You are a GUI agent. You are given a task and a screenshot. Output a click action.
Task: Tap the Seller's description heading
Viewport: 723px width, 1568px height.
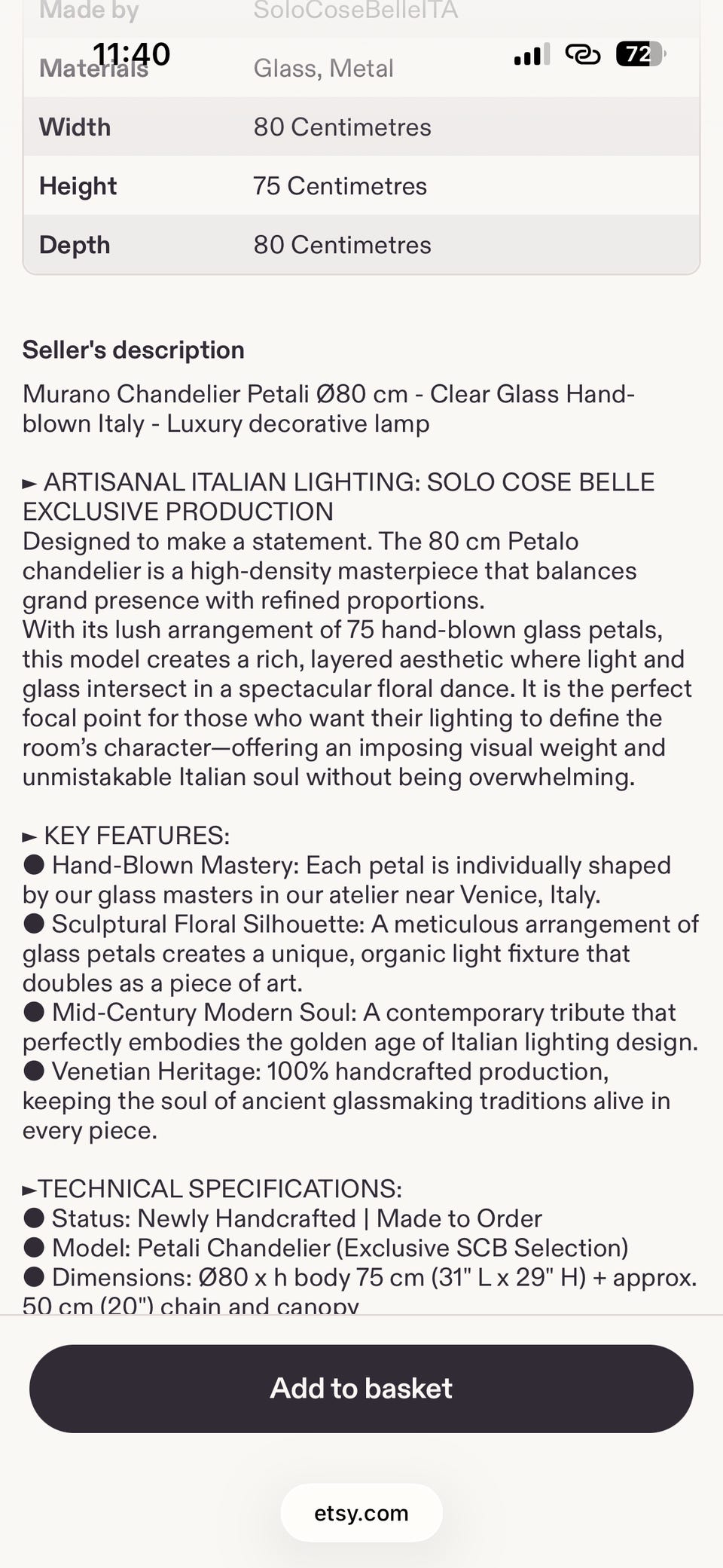[x=133, y=350]
